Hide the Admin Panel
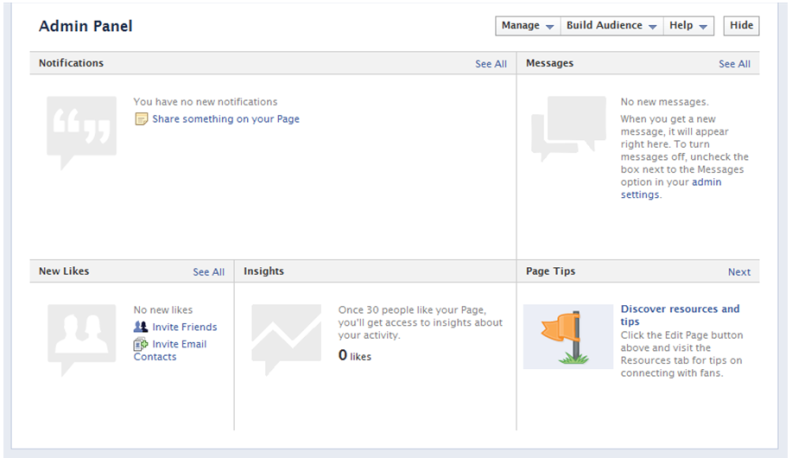792x458 pixels. coord(741,26)
